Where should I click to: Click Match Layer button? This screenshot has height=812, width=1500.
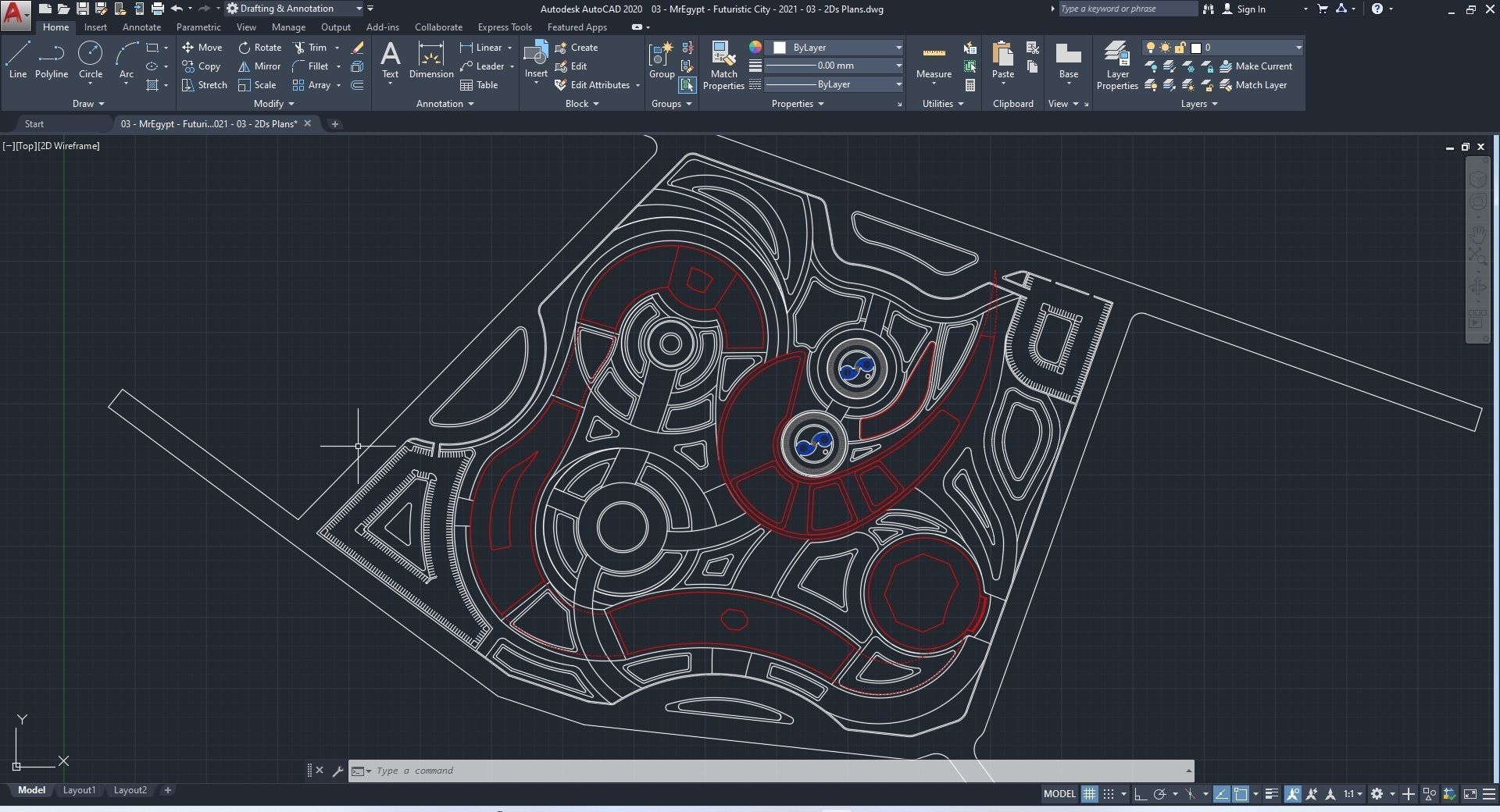point(1253,85)
